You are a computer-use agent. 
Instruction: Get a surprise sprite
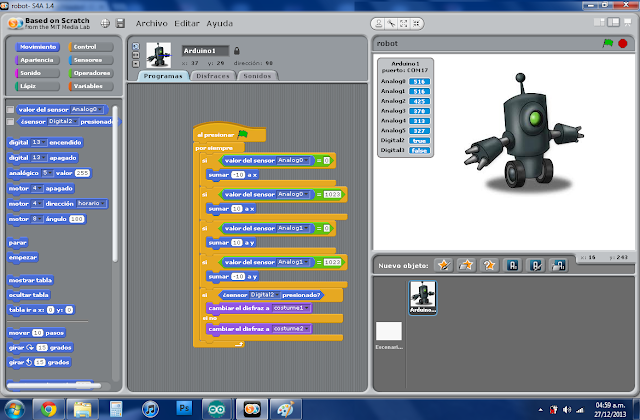point(489,265)
